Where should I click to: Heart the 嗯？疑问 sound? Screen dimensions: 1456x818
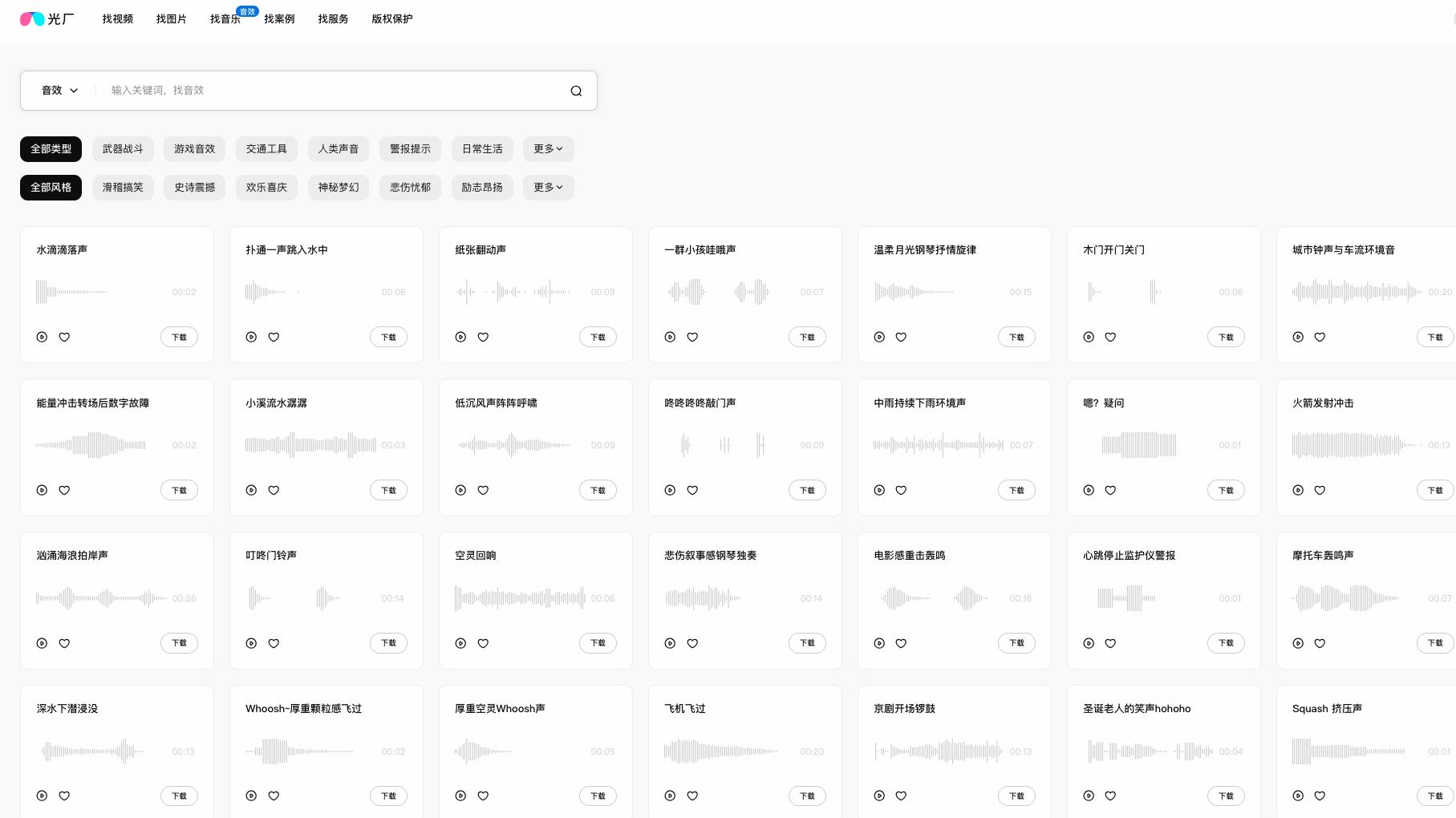click(x=1110, y=490)
